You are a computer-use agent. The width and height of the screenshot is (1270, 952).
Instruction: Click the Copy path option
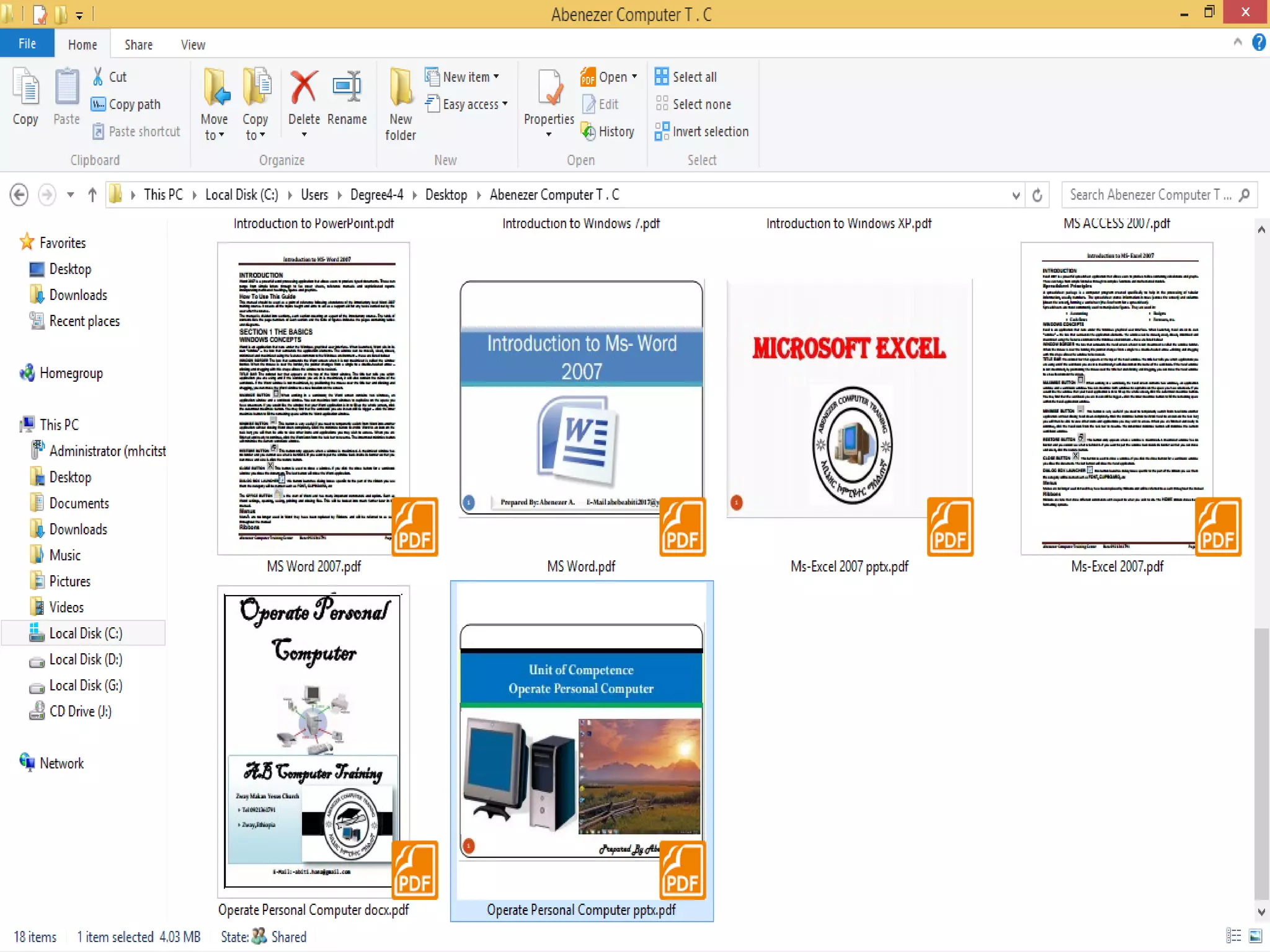point(134,104)
